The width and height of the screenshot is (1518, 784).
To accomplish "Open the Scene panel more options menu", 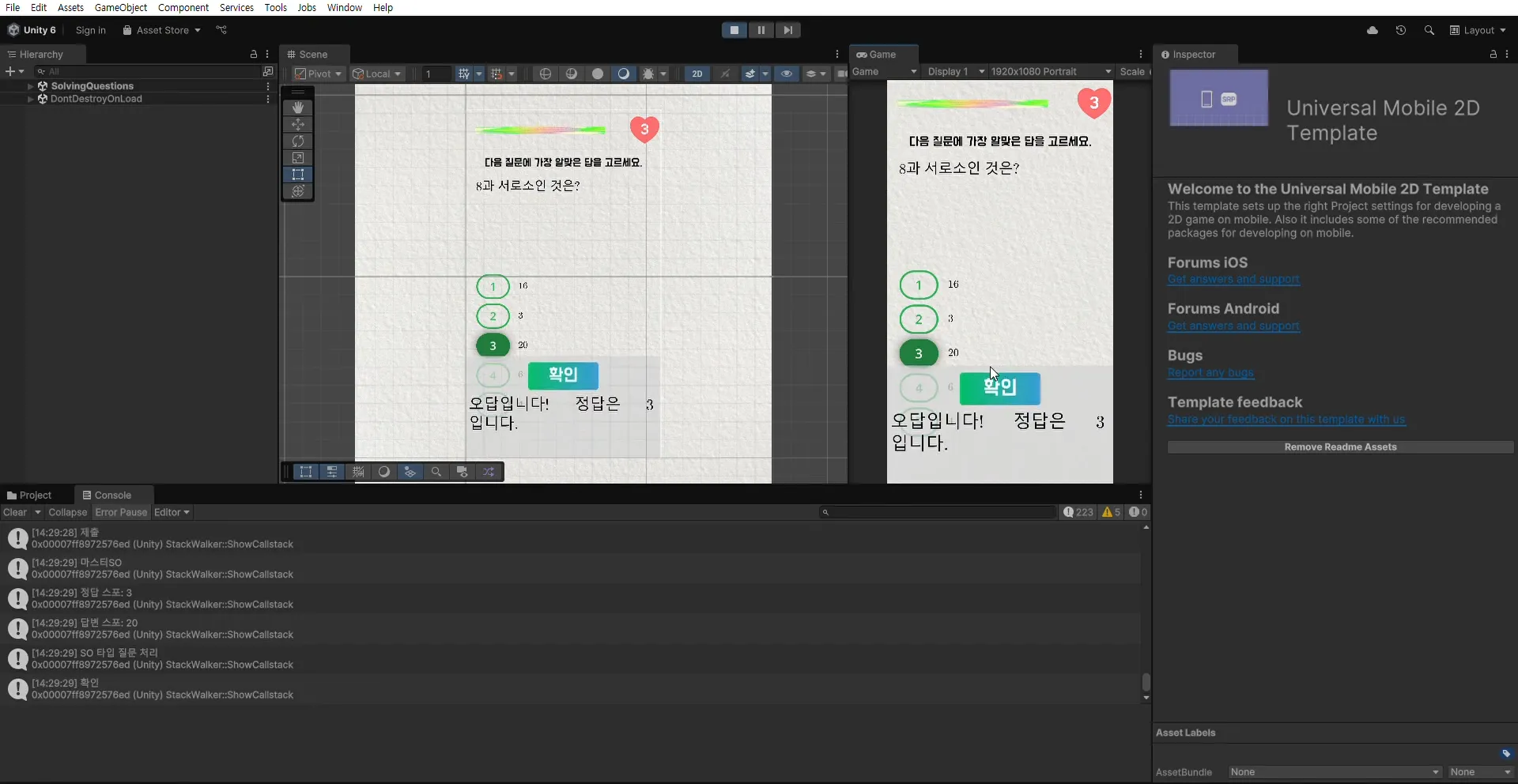I will point(837,54).
